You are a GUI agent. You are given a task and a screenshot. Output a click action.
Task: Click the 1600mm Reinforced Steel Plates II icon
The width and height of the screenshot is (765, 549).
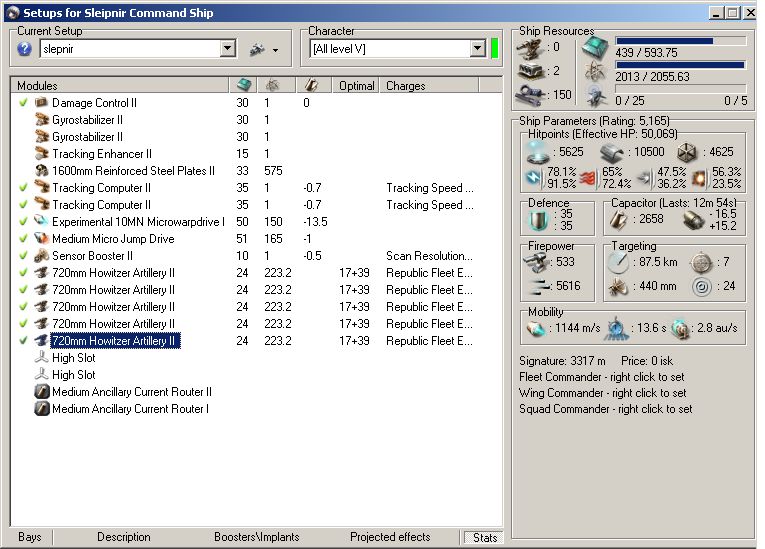tap(41, 171)
